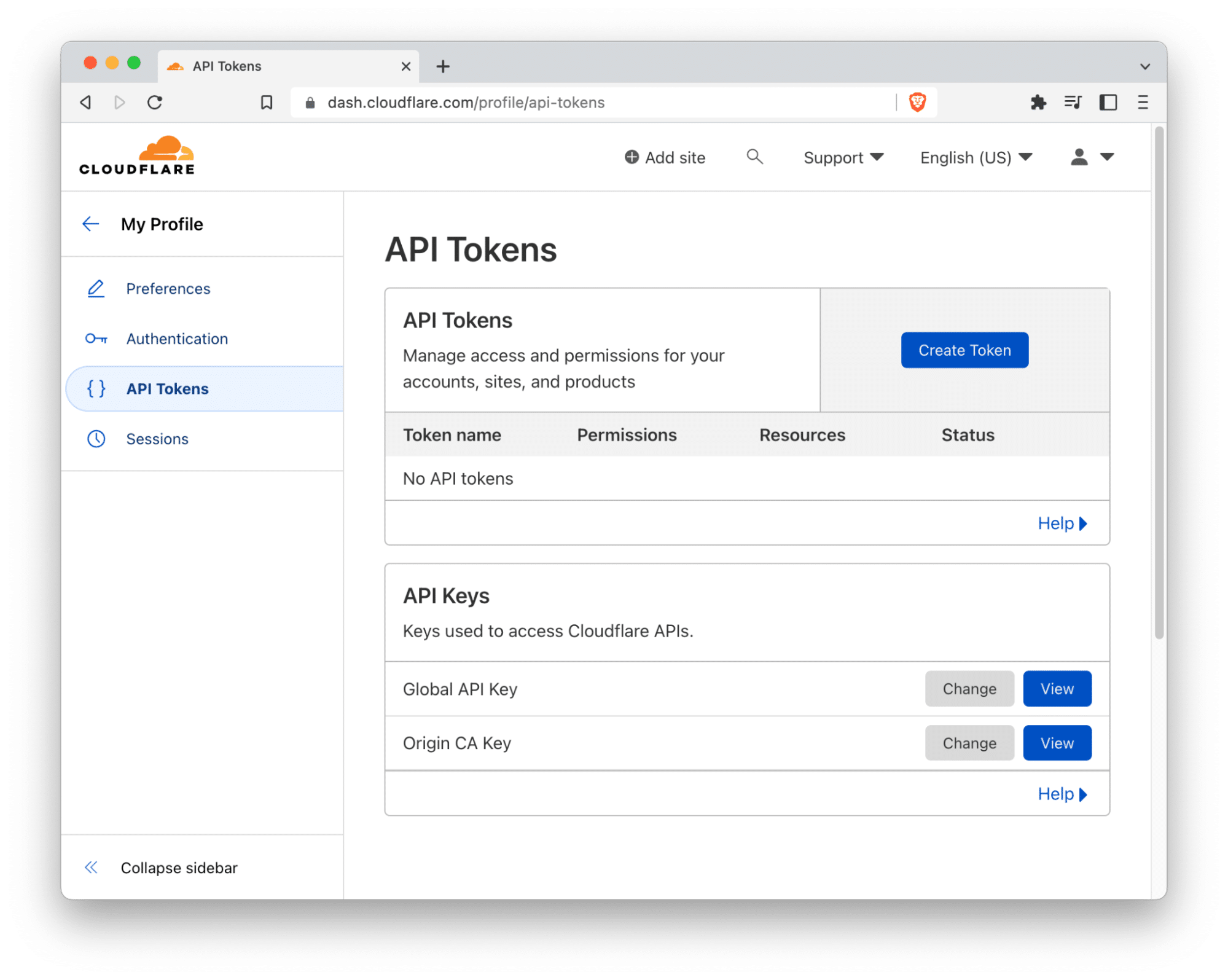This screenshot has width=1228, height=980.
Task: Click the API Tokens braces icon
Action: click(96, 388)
